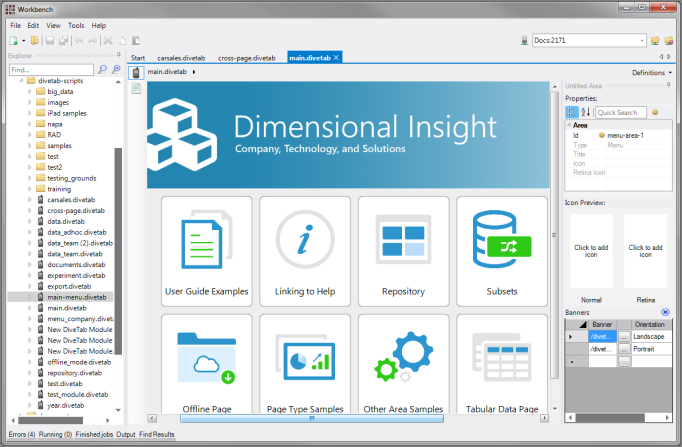682x447 pixels.
Task: Select offline_mode.divetab in Explorer
Action: pyautogui.click(x=79, y=362)
